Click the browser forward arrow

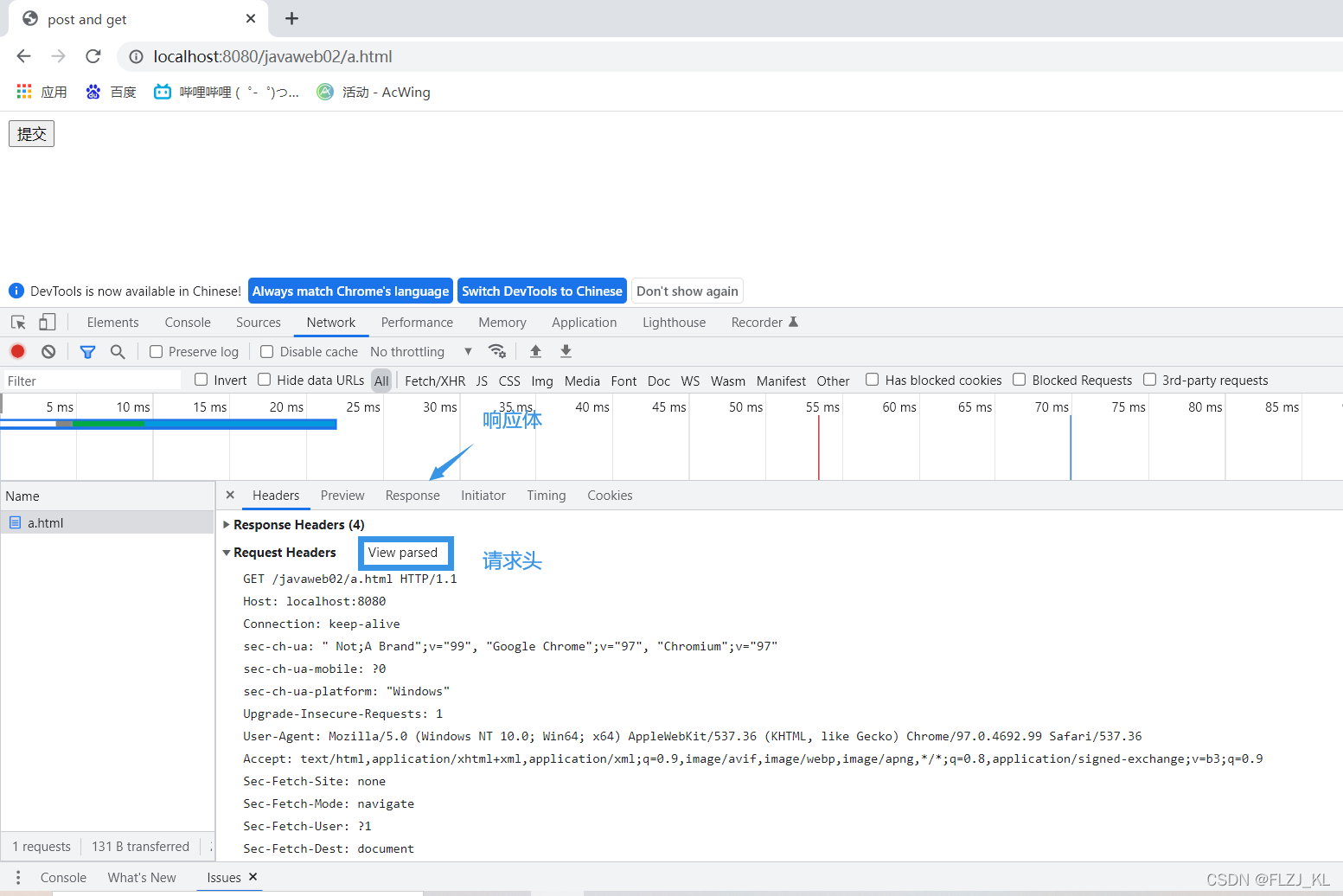click(x=58, y=56)
